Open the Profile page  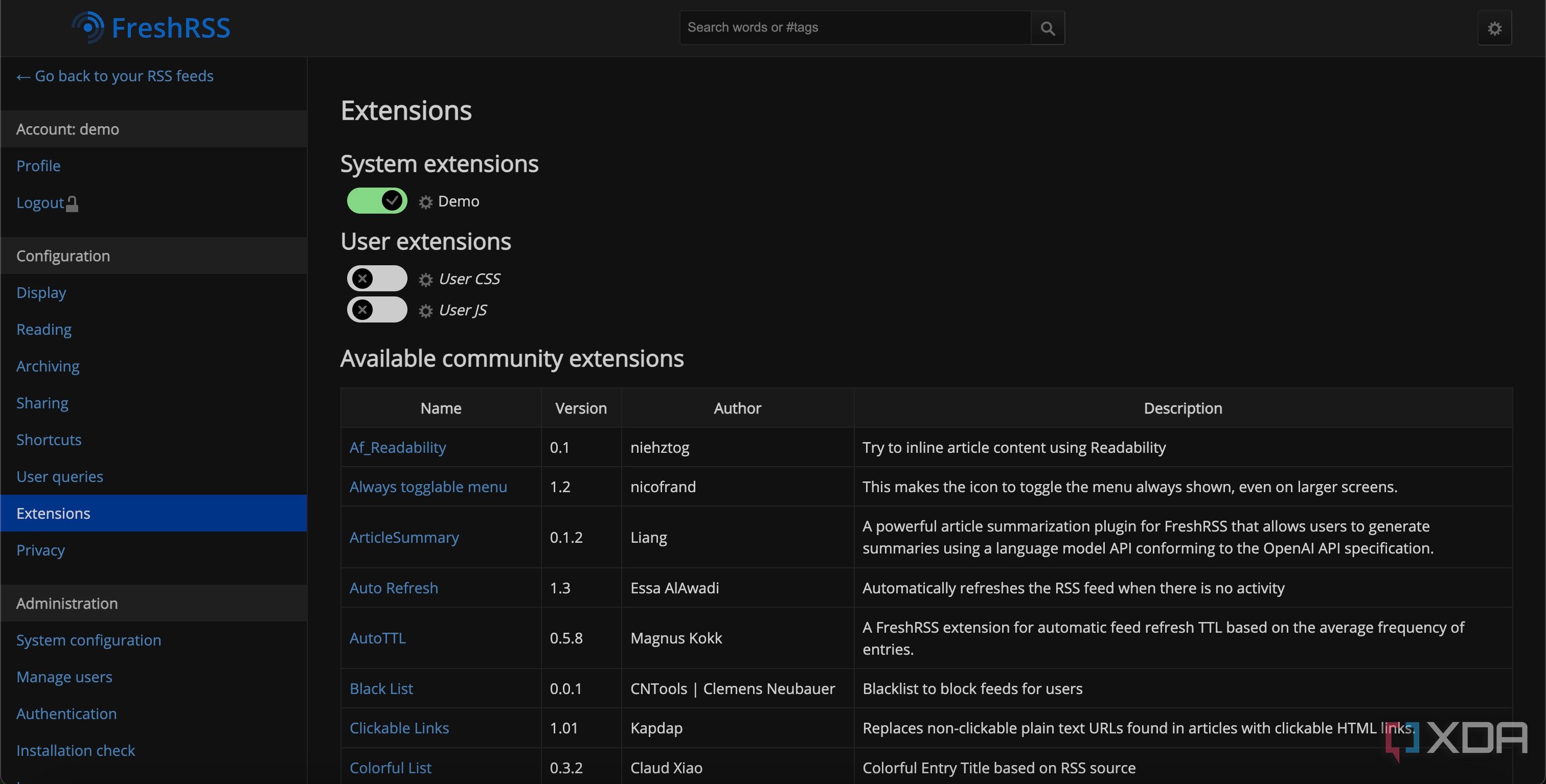38,166
